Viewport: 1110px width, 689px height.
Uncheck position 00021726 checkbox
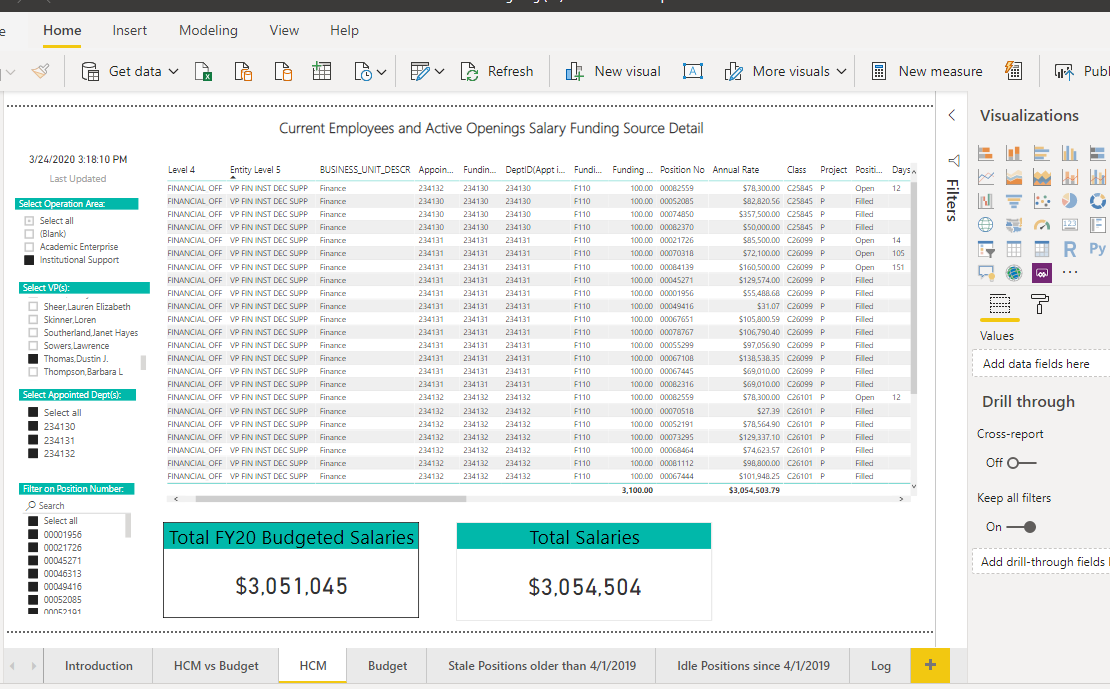point(33,547)
